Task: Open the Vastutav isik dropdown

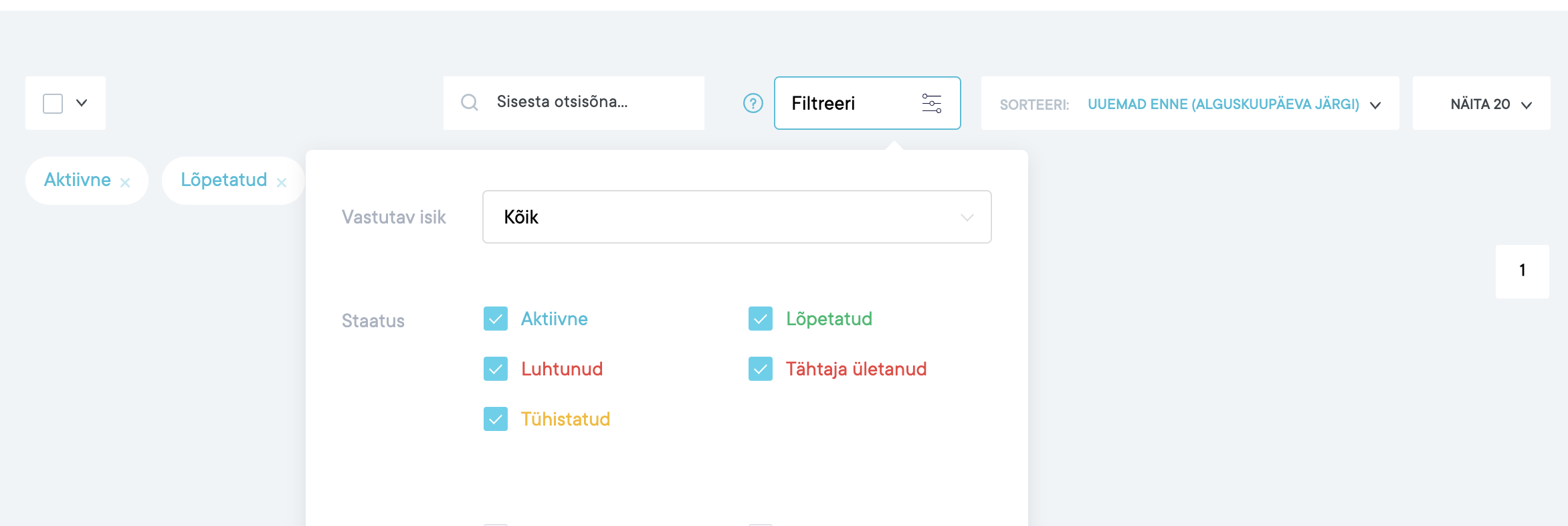Action: pyautogui.click(x=737, y=217)
